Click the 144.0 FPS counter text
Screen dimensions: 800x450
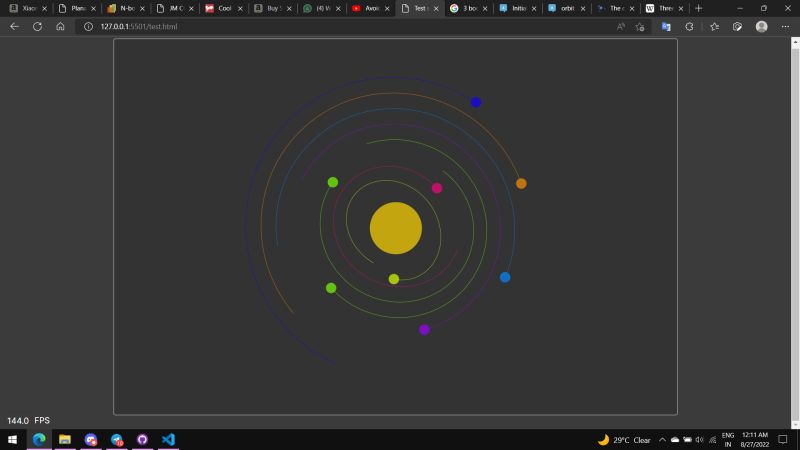(x=29, y=420)
